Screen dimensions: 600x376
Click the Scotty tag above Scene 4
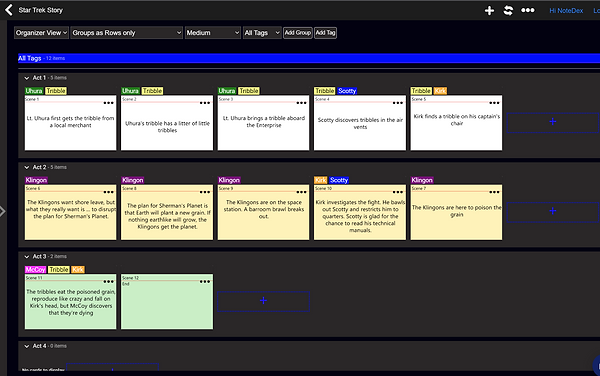click(347, 91)
